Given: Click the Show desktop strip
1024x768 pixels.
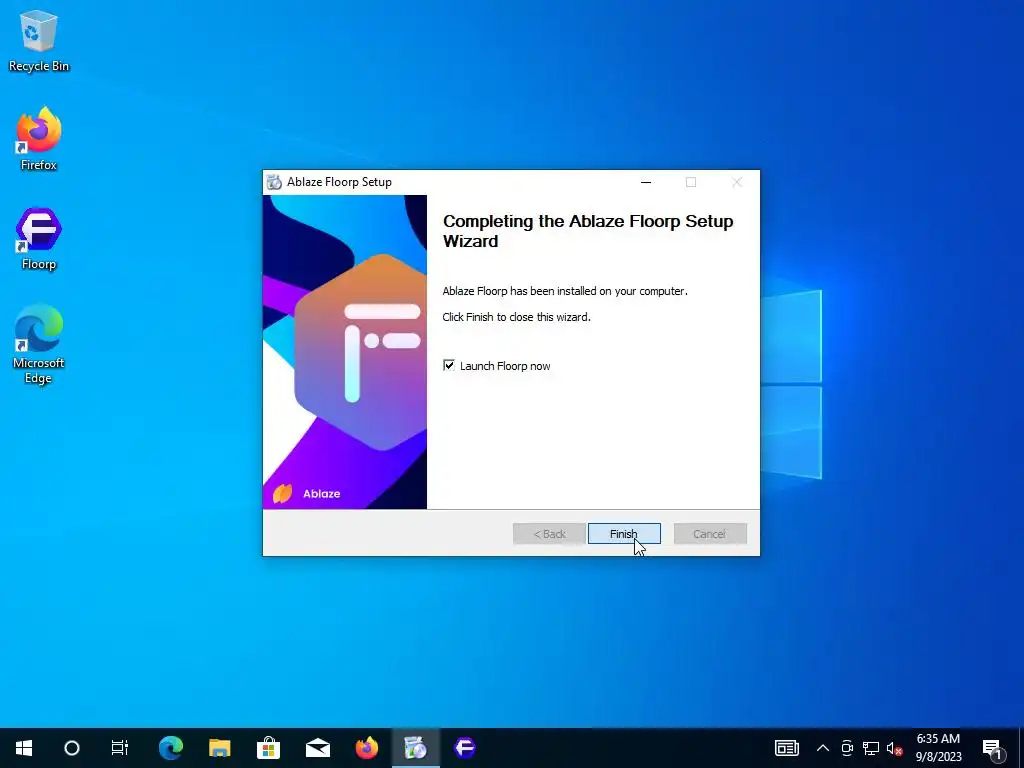Looking at the screenshot, I should click(x=1021, y=748).
